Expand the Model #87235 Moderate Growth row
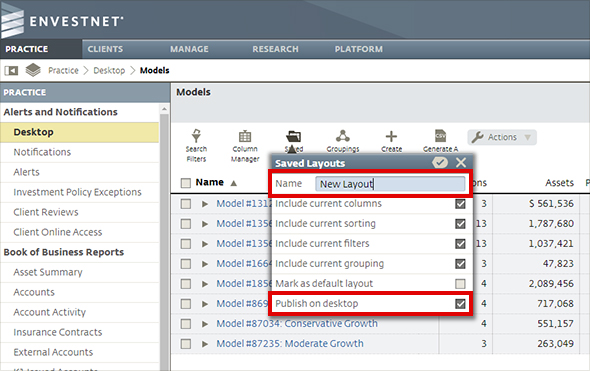The height and width of the screenshot is (371, 590). pyautogui.click(x=205, y=344)
